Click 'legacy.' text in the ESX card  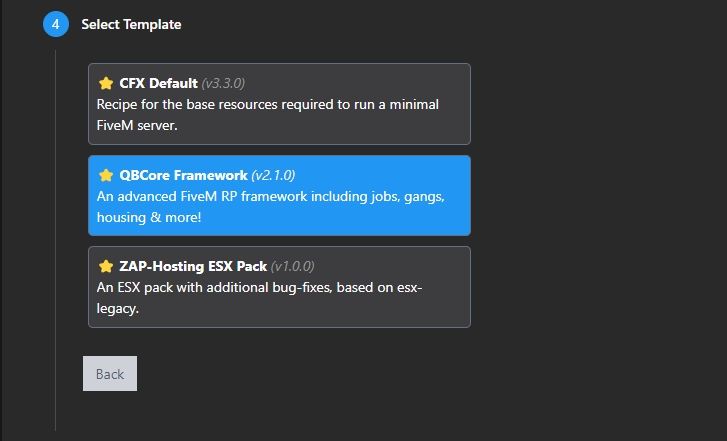117,309
